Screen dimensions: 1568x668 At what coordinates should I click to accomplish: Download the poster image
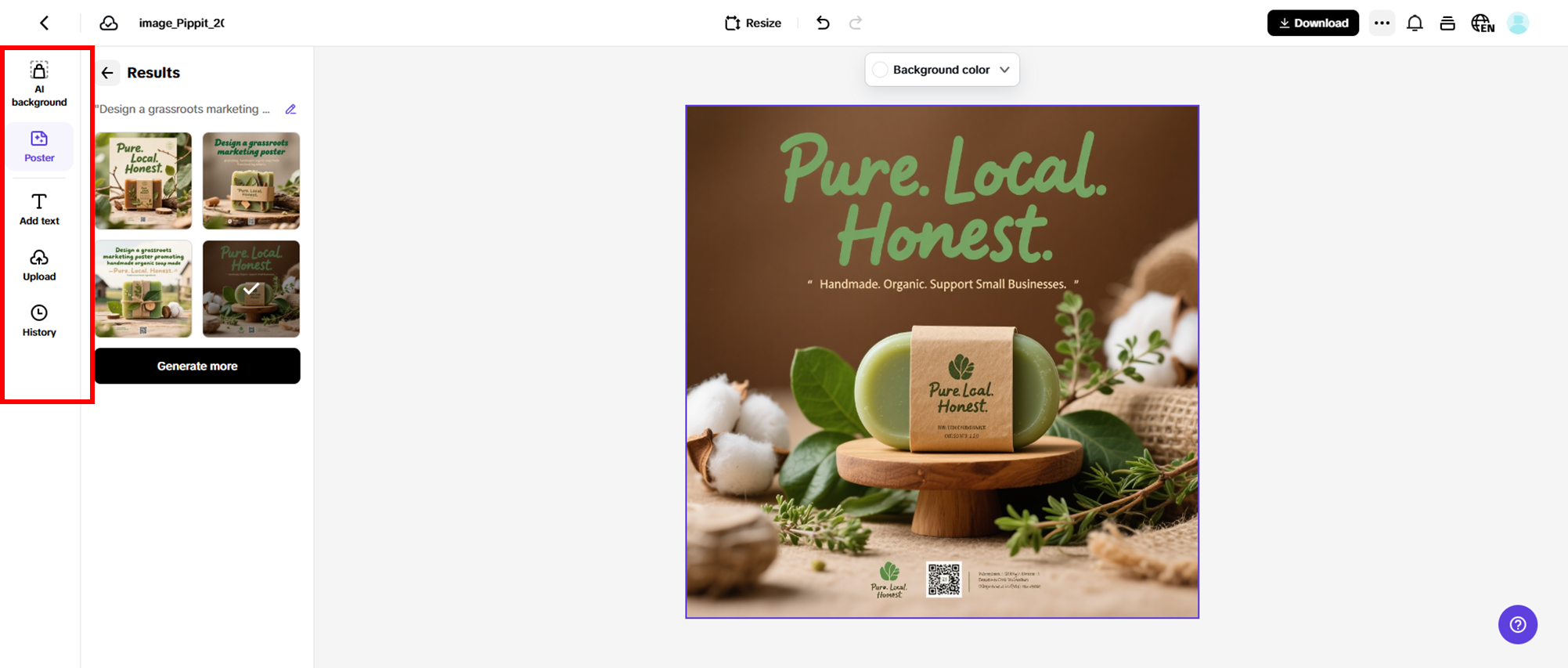(1313, 23)
